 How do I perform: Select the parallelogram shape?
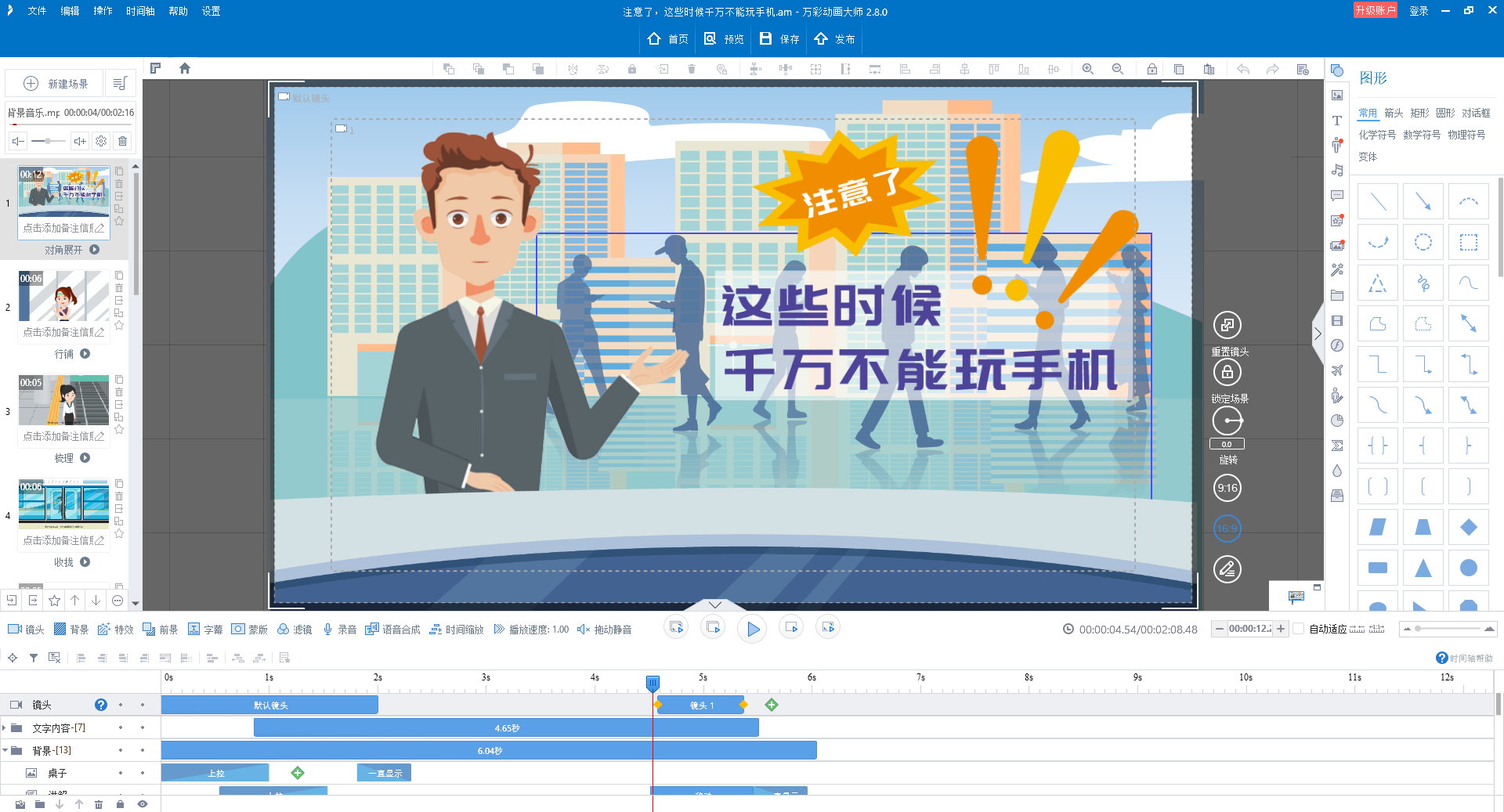tap(1378, 527)
